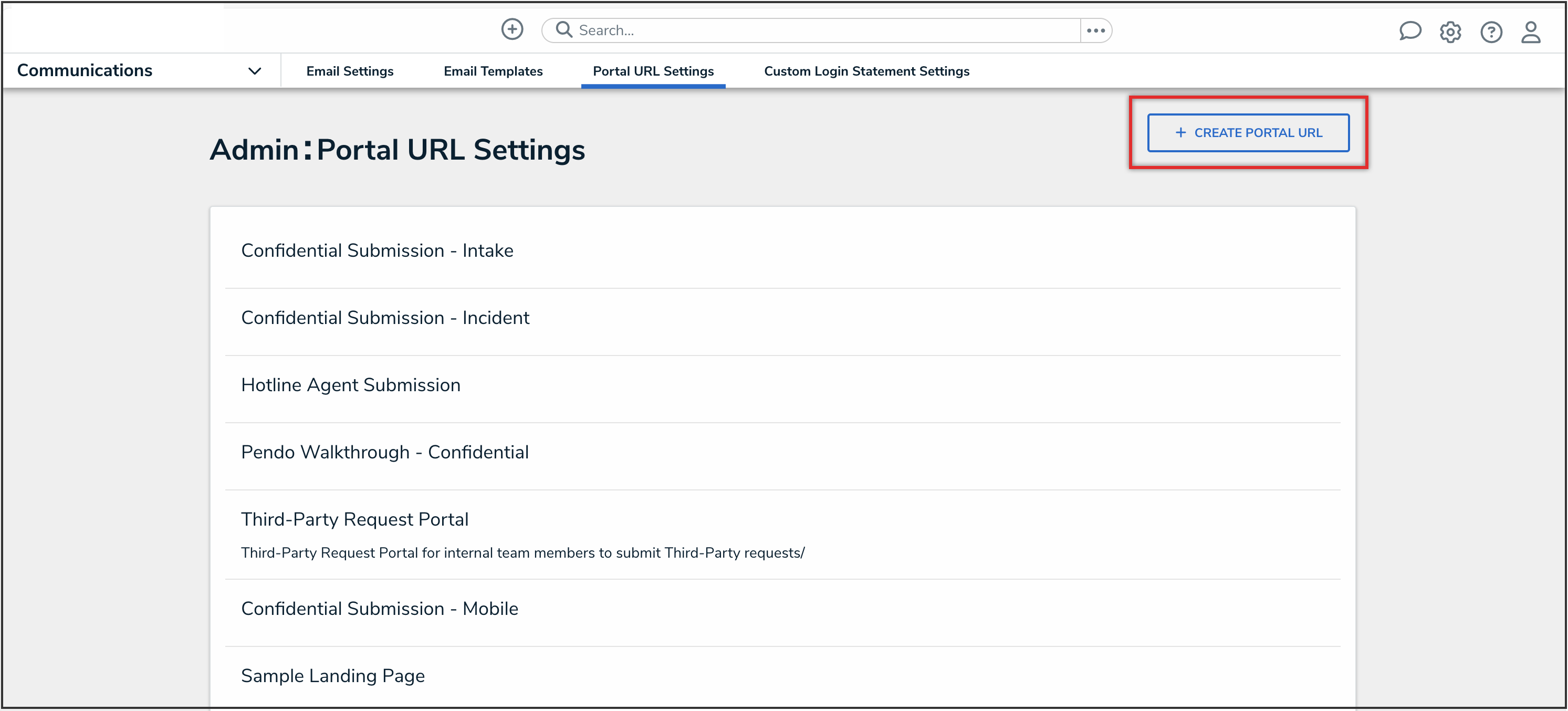Select the Hotline Agent Submission entry
This screenshot has width=1568, height=711.
[351, 385]
